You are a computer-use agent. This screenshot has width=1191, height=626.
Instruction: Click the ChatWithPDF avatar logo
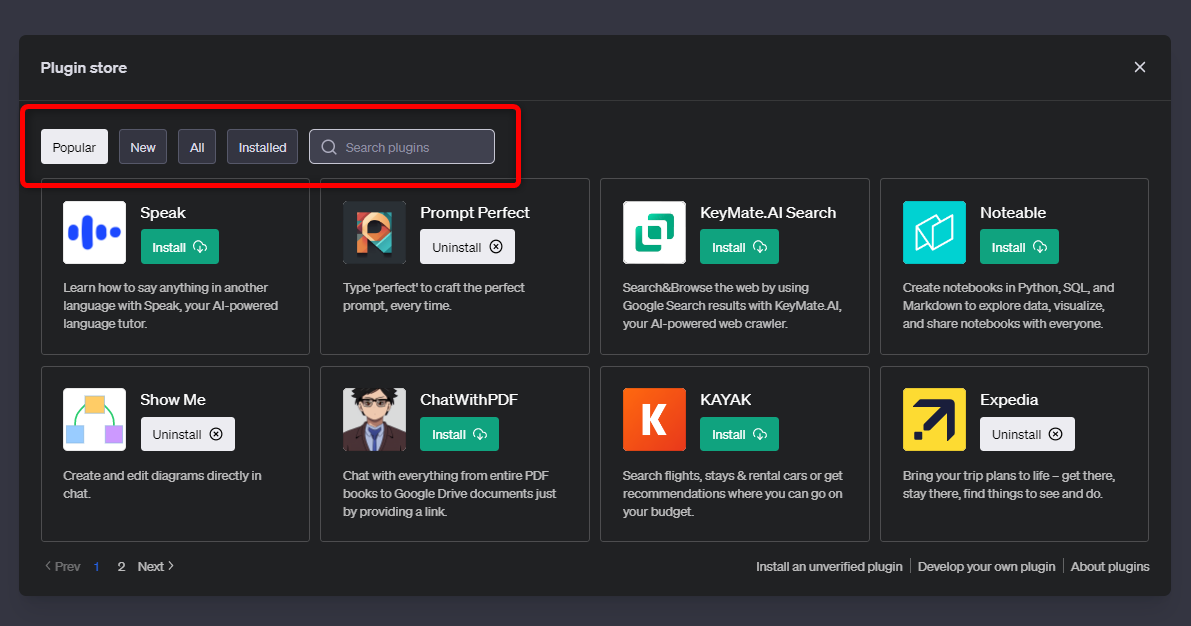(x=374, y=419)
